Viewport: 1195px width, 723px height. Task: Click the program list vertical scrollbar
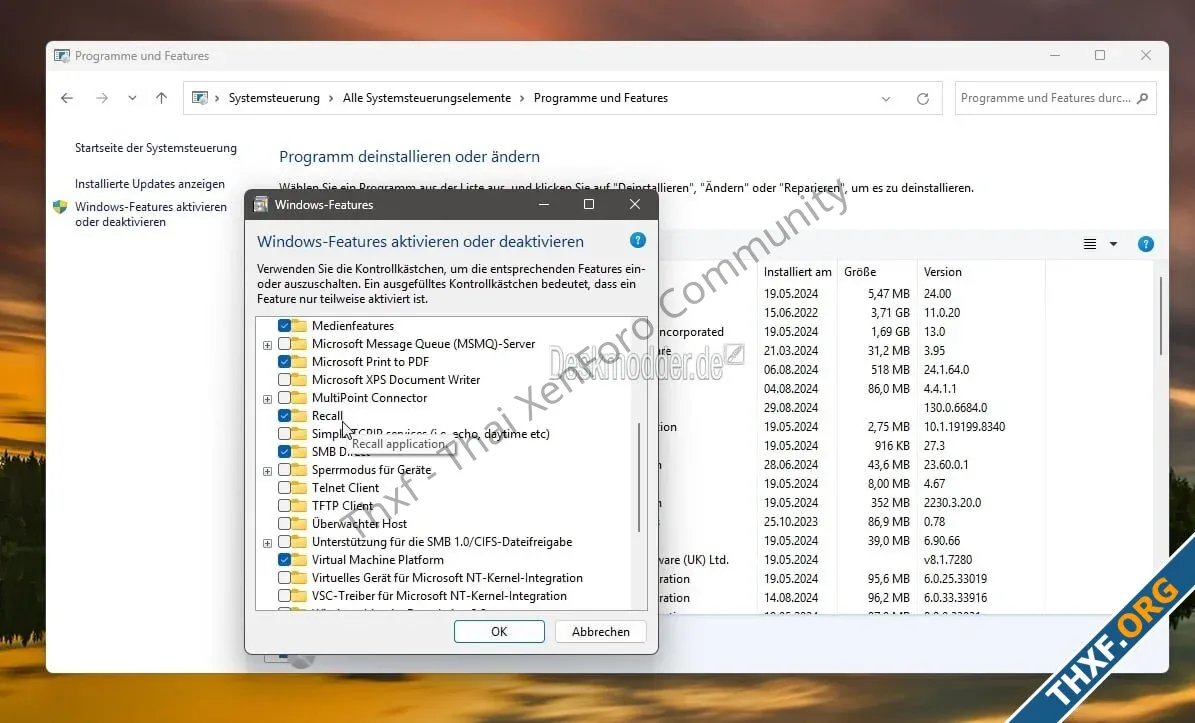point(1161,316)
